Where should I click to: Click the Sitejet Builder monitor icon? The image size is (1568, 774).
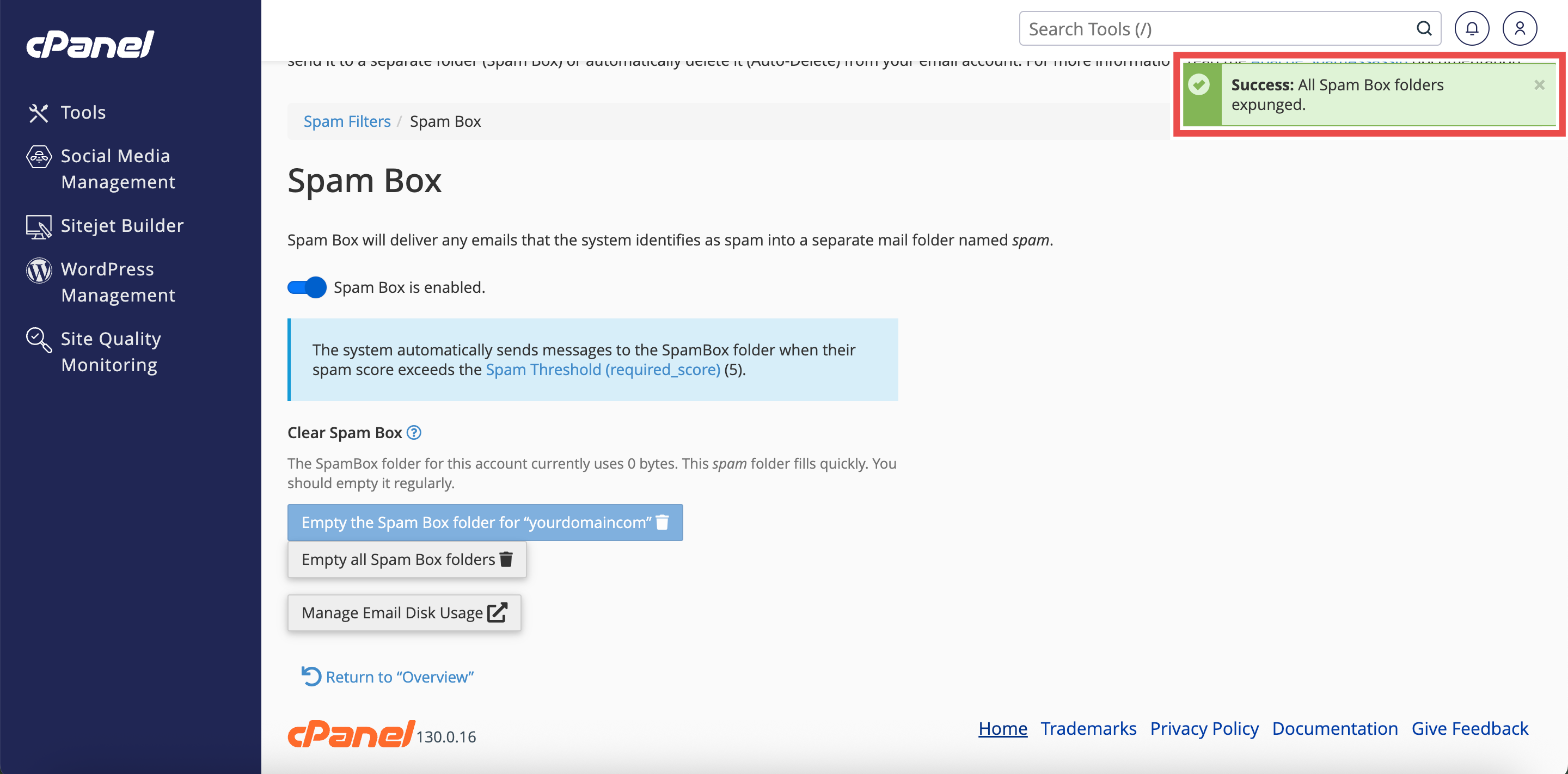38,226
